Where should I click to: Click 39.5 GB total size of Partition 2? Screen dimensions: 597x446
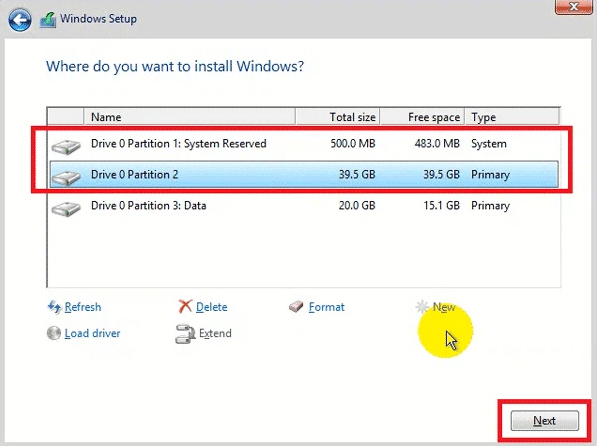tap(357, 174)
